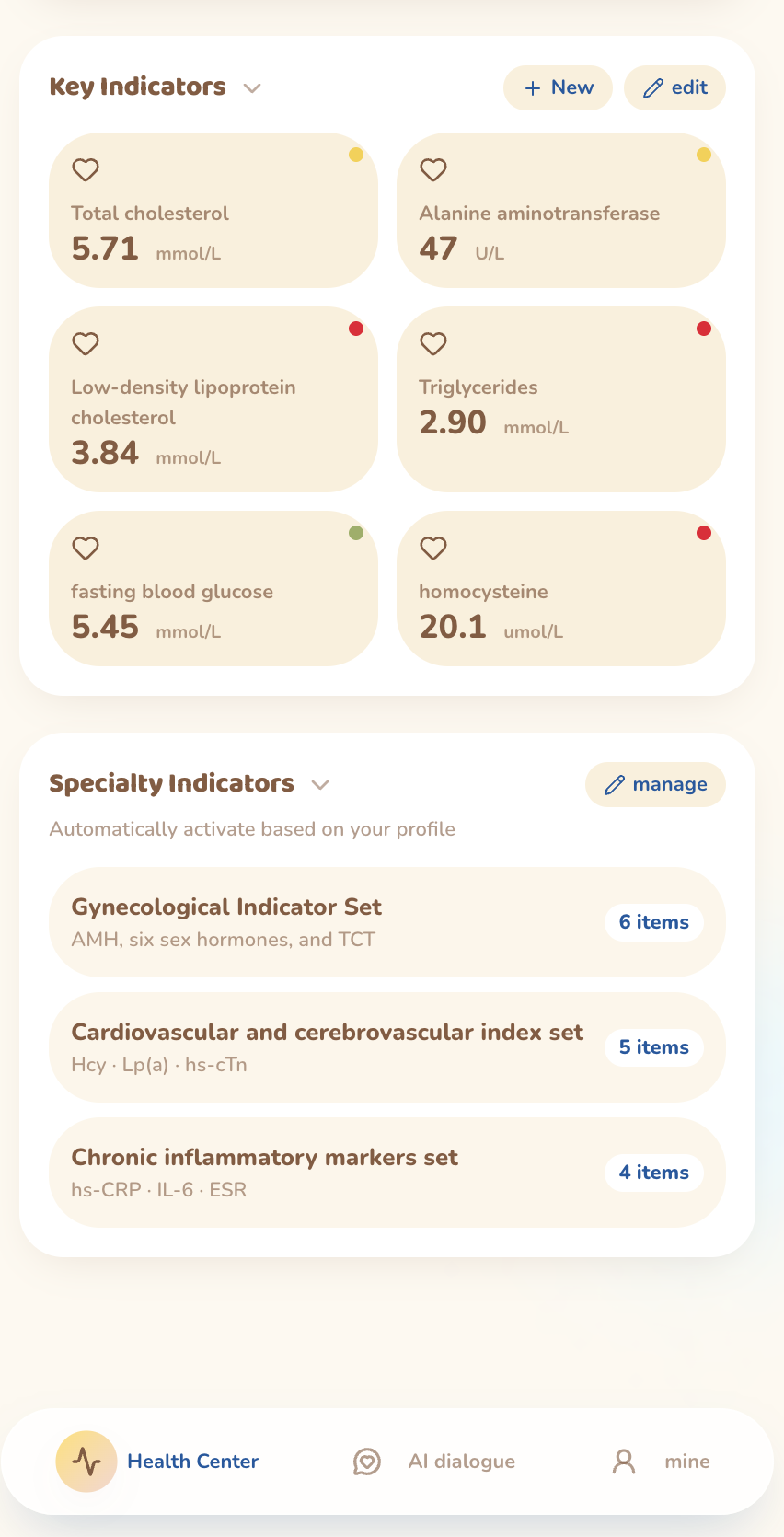The image size is (784, 1537).
Task: Collapse Specialty Indicators chevron
Action: [x=320, y=785]
